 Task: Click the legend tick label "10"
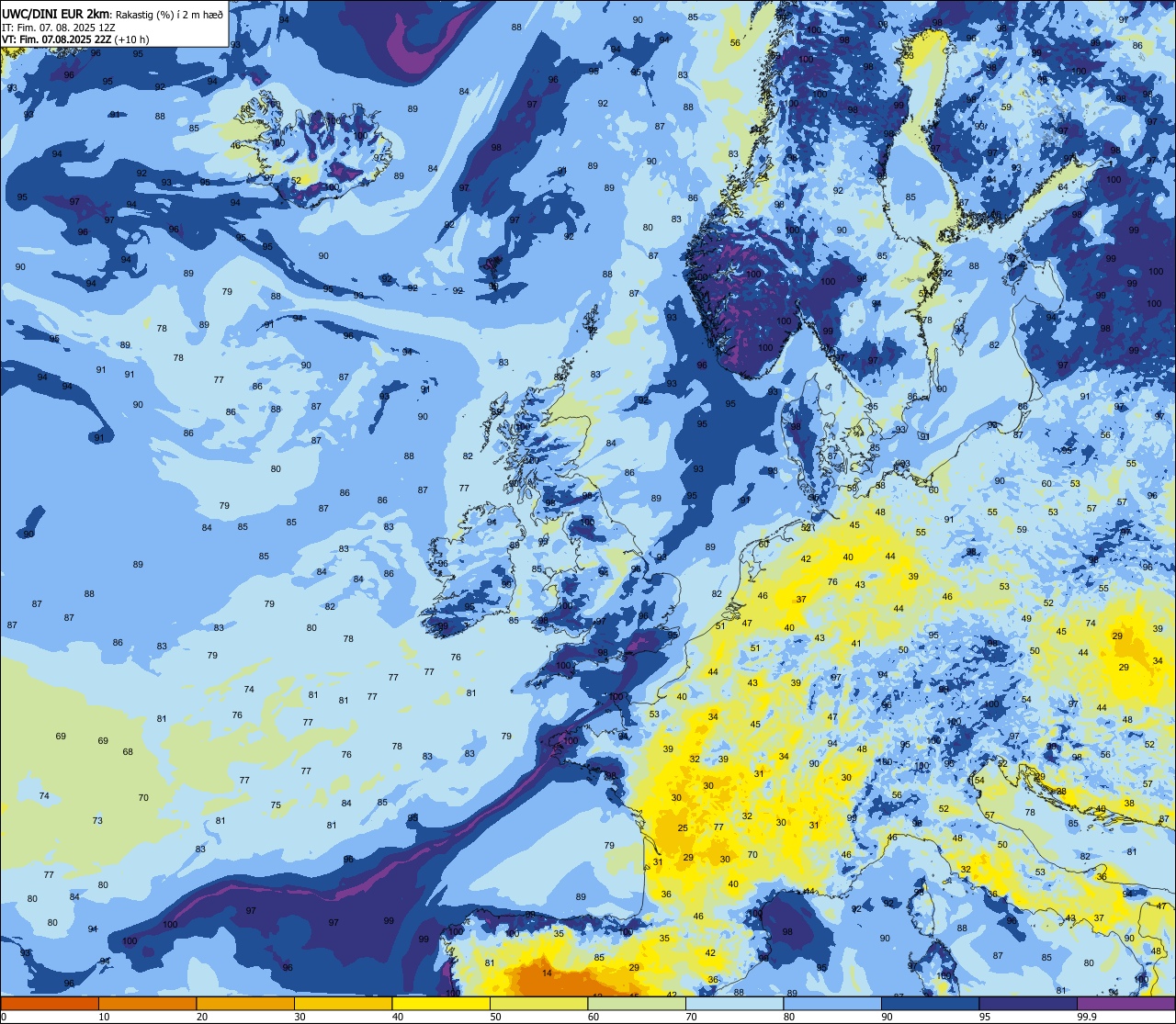pyautogui.click(x=104, y=1017)
